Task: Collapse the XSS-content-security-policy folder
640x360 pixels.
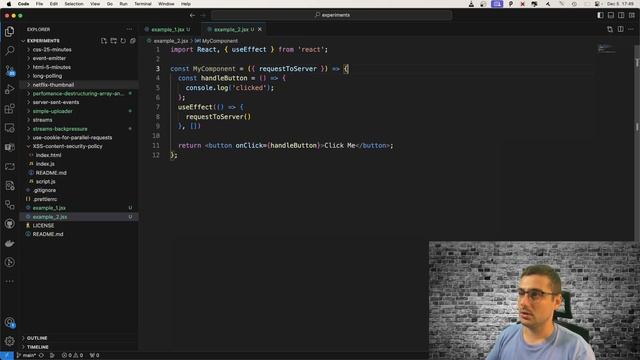Action: pyautogui.click(x=79, y=147)
